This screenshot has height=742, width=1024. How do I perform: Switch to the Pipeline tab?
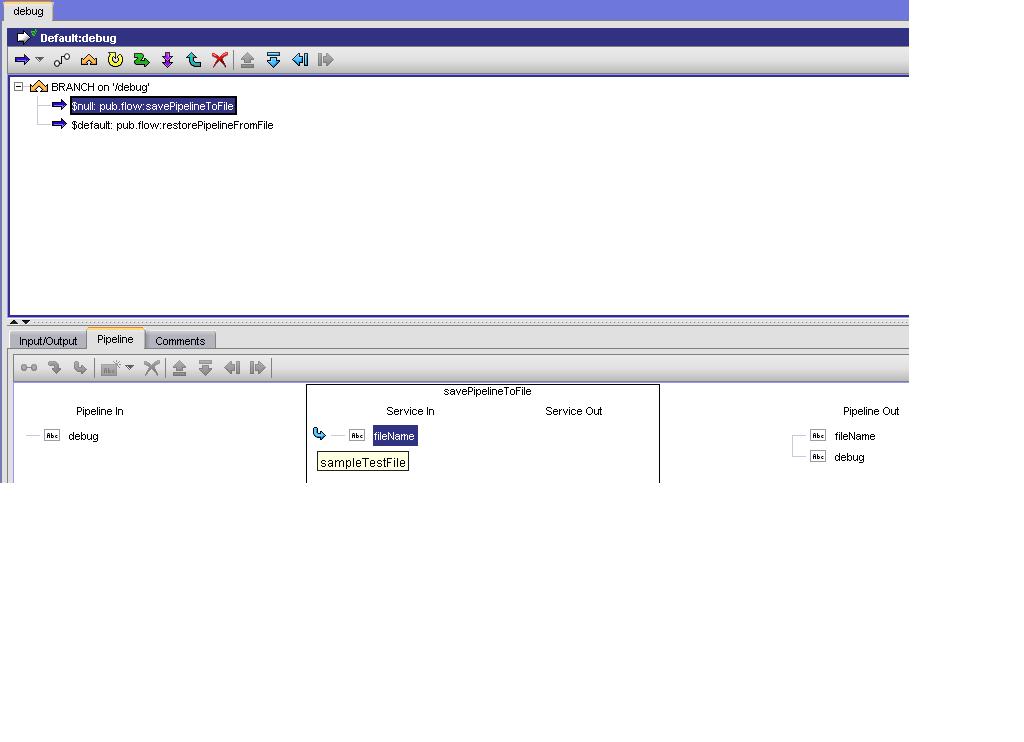pyautogui.click(x=115, y=339)
